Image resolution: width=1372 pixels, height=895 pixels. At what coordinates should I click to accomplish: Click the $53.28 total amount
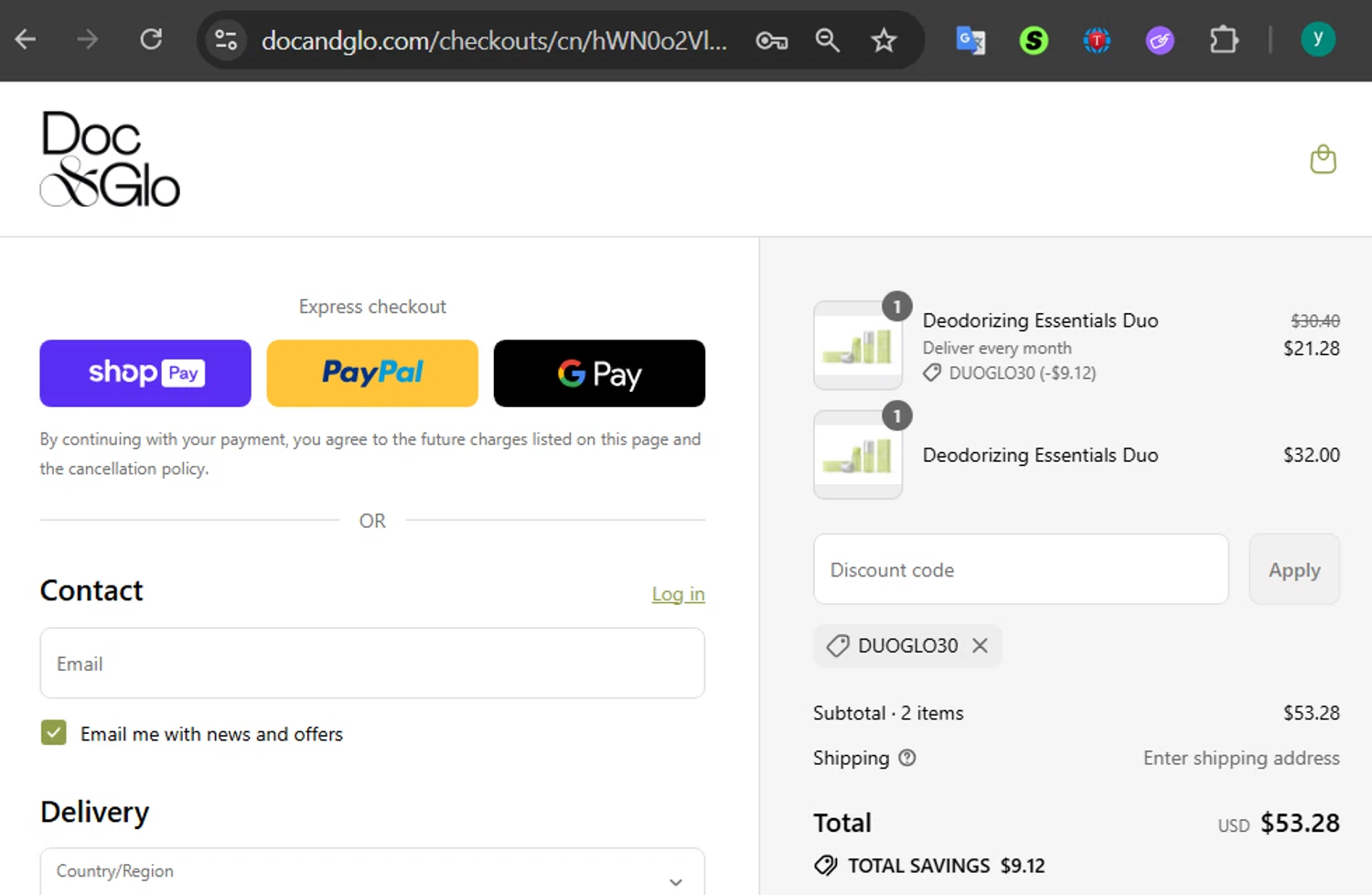coord(1300,823)
